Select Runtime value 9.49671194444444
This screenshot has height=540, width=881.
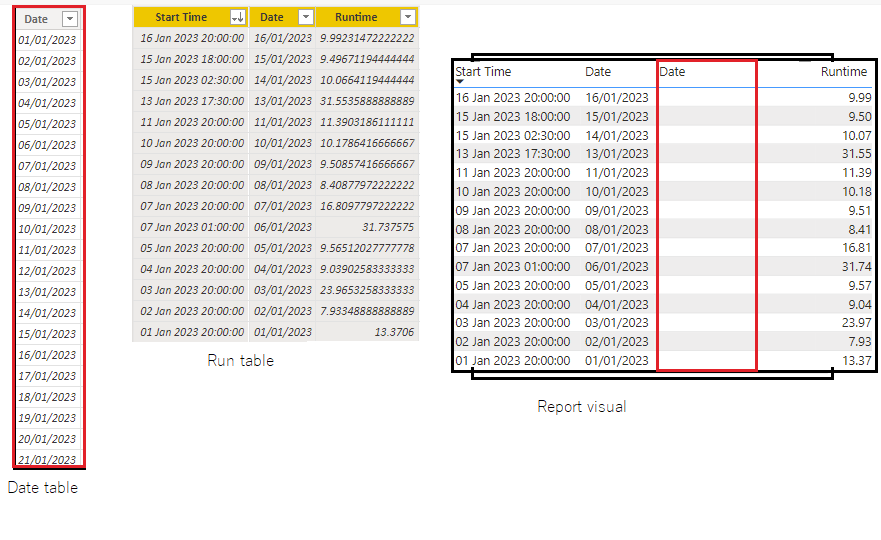(367, 59)
